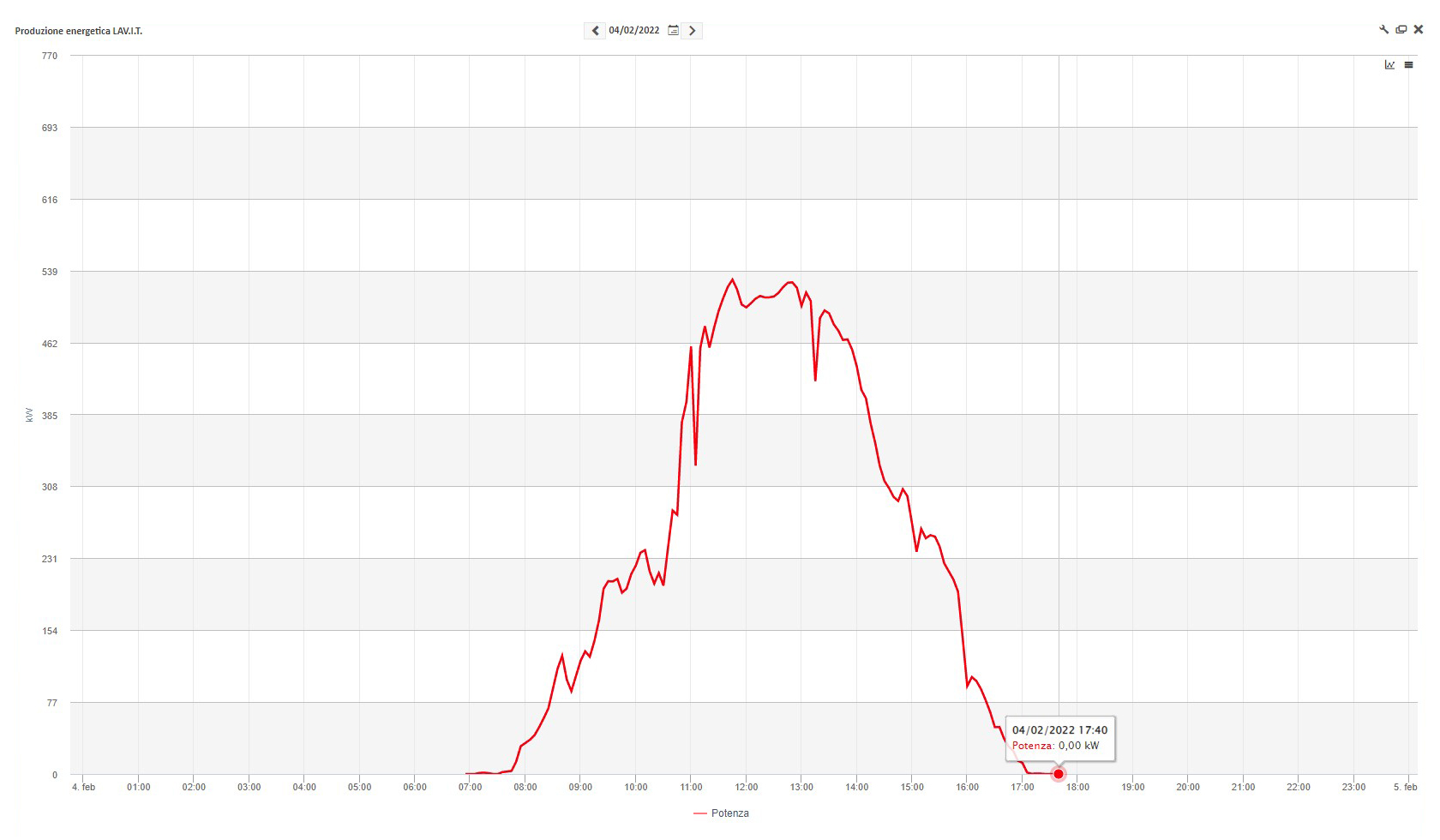Open the calendar date picker icon
This screenshot has width=1440, height=840.
click(x=673, y=31)
